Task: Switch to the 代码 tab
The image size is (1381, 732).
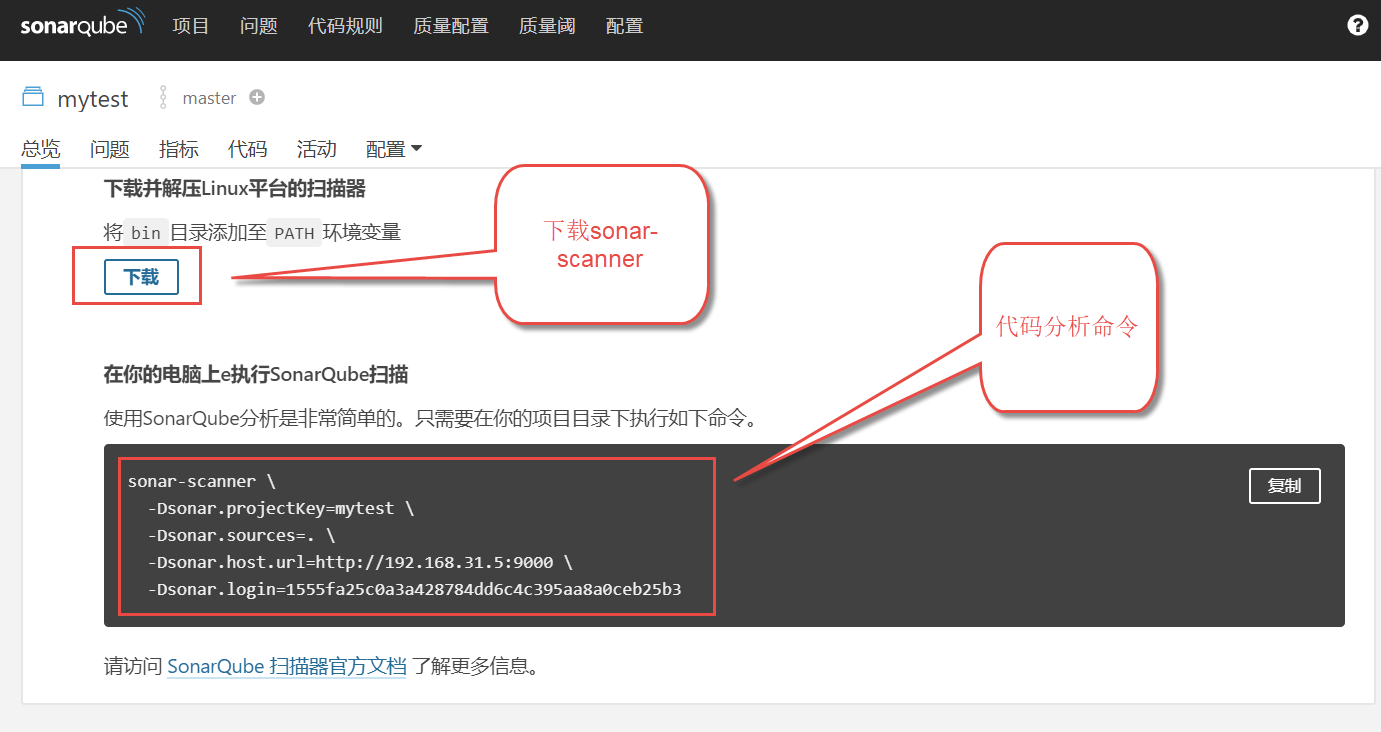Action: [248, 149]
